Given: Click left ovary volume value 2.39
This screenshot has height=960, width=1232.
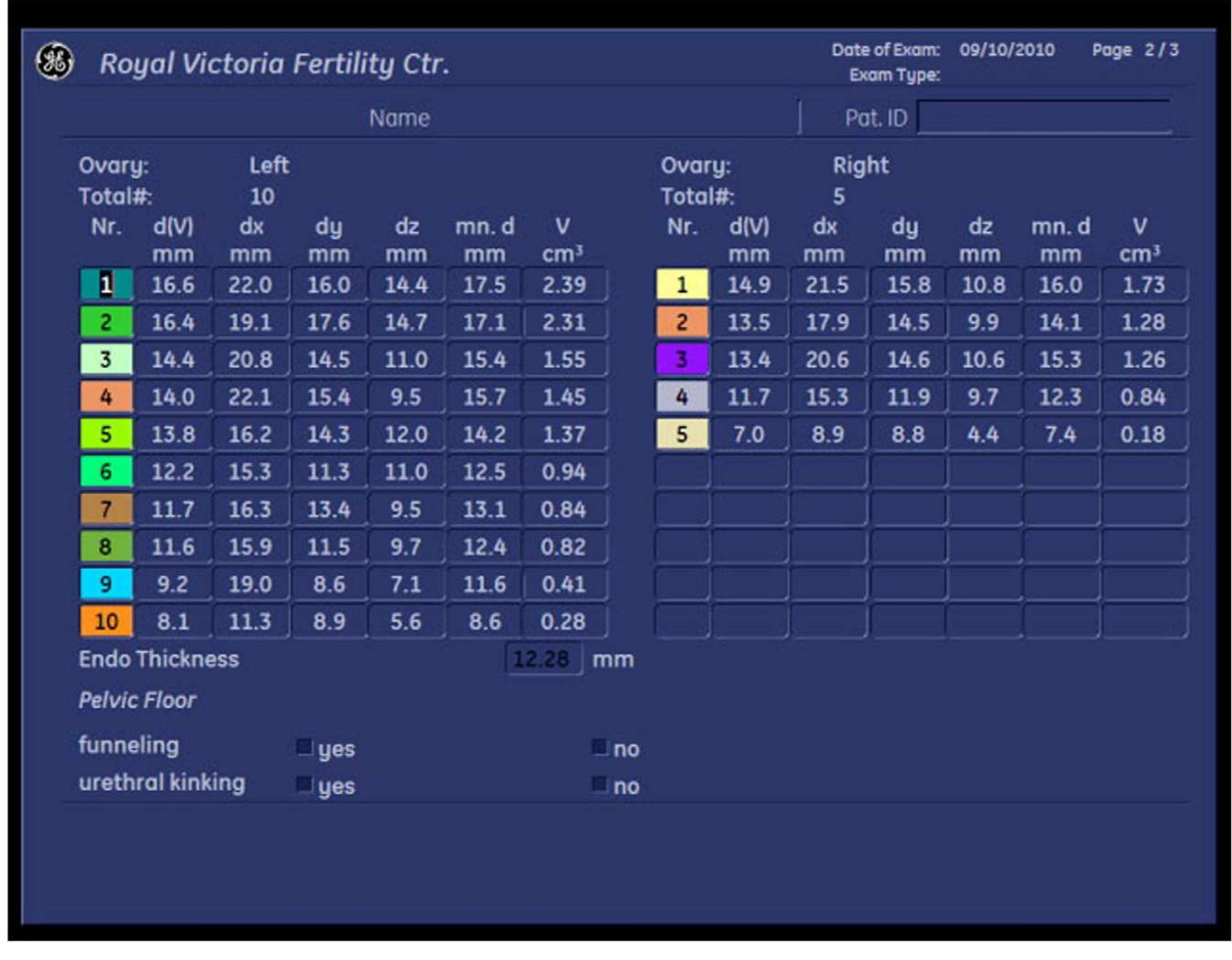Looking at the screenshot, I should tap(565, 284).
